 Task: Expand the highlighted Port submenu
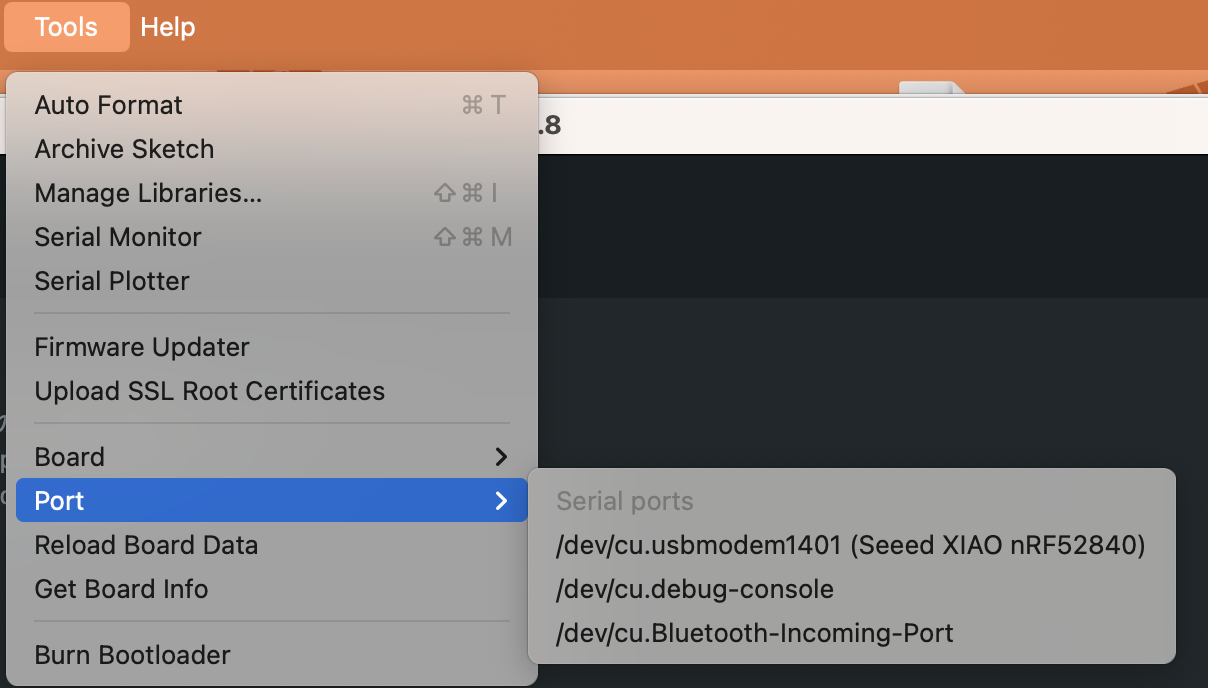[60, 501]
